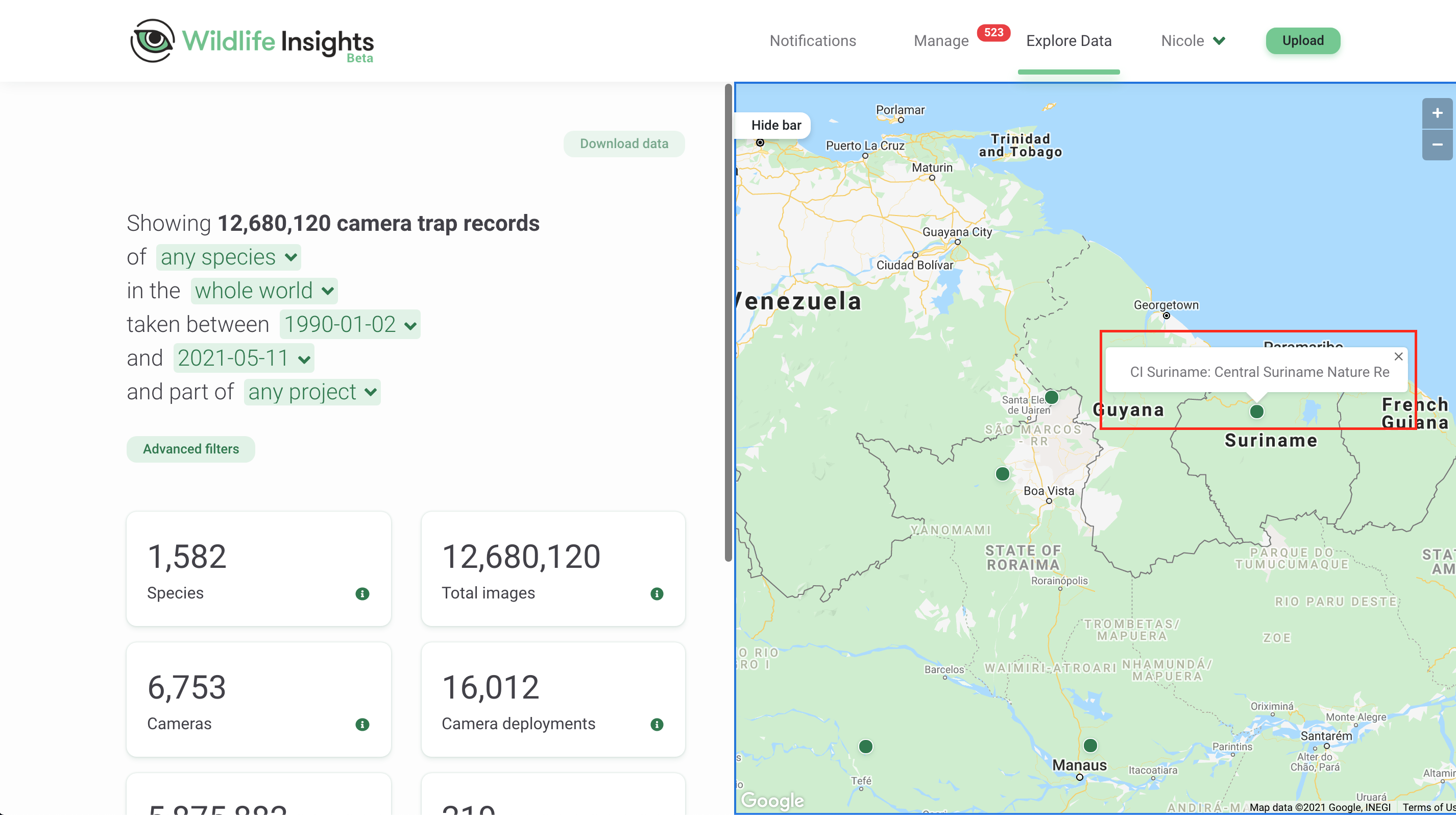This screenshot has width=1456, height=815.
Task: Click map marker northwest of Boa Vista
Action: [1003, 473]
